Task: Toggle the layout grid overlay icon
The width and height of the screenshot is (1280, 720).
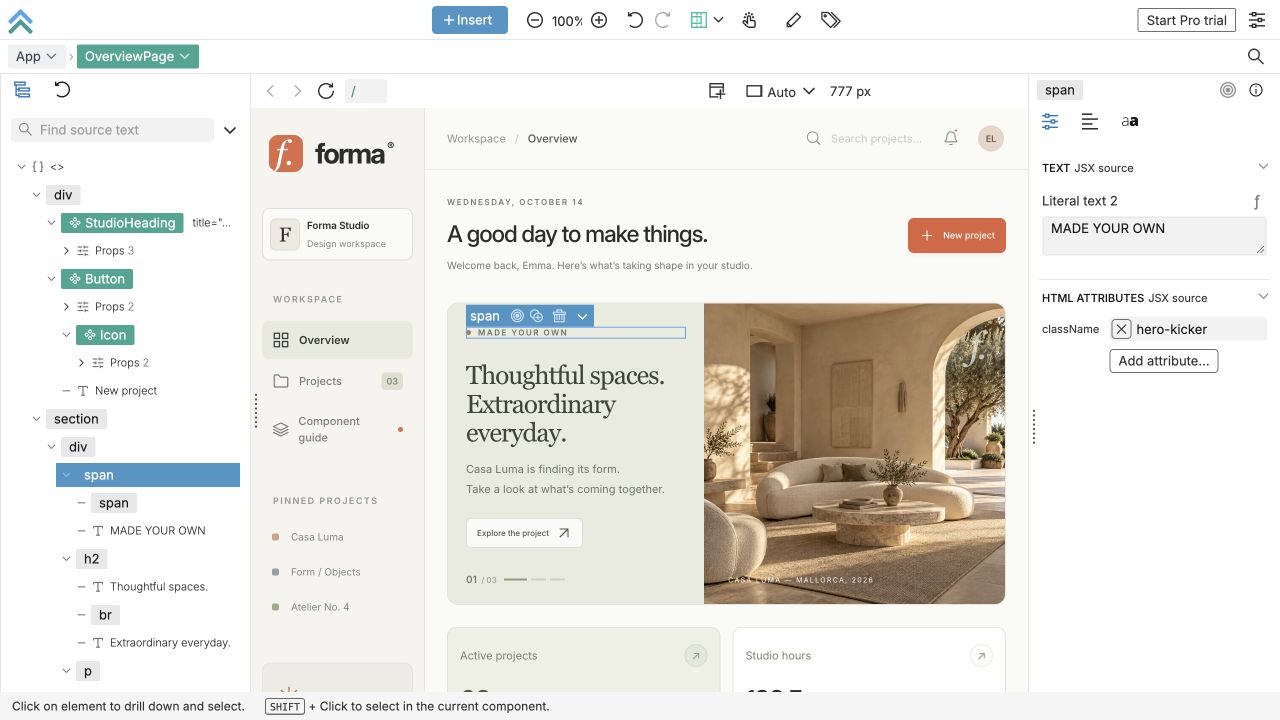Action: pos(699,20)
